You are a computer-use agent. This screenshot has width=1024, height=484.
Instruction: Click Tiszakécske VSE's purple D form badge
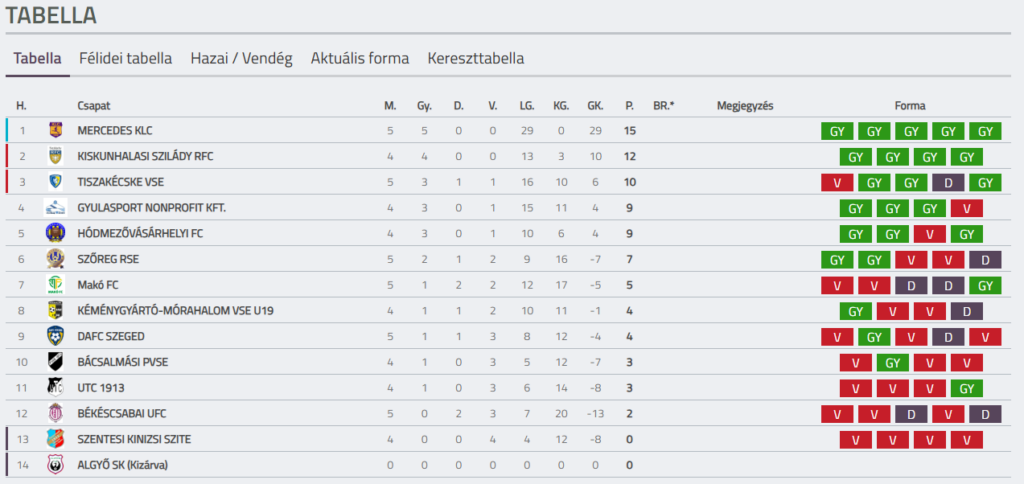click(948, 182)
